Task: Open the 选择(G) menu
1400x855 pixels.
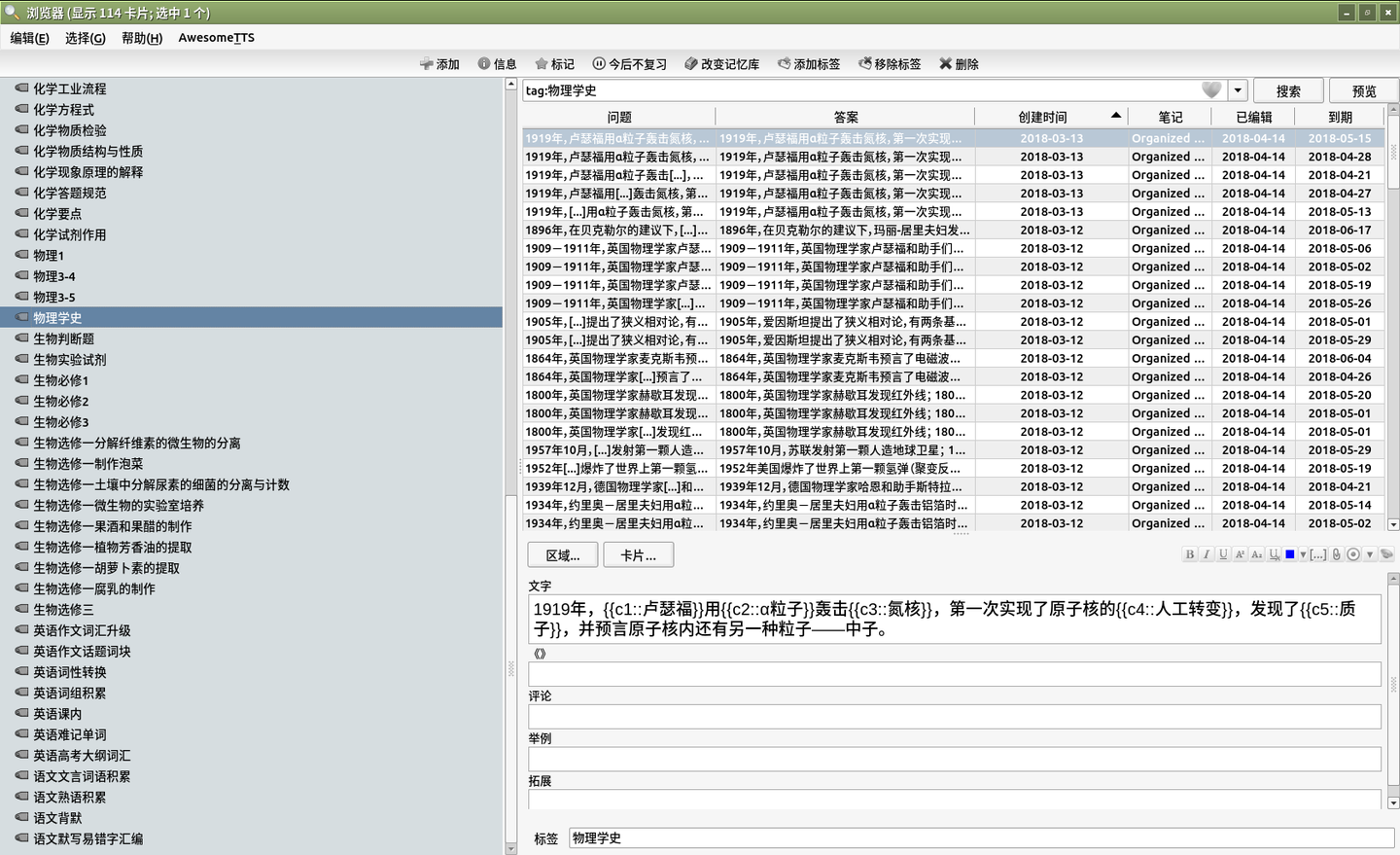Action: (x=86, y=38)
